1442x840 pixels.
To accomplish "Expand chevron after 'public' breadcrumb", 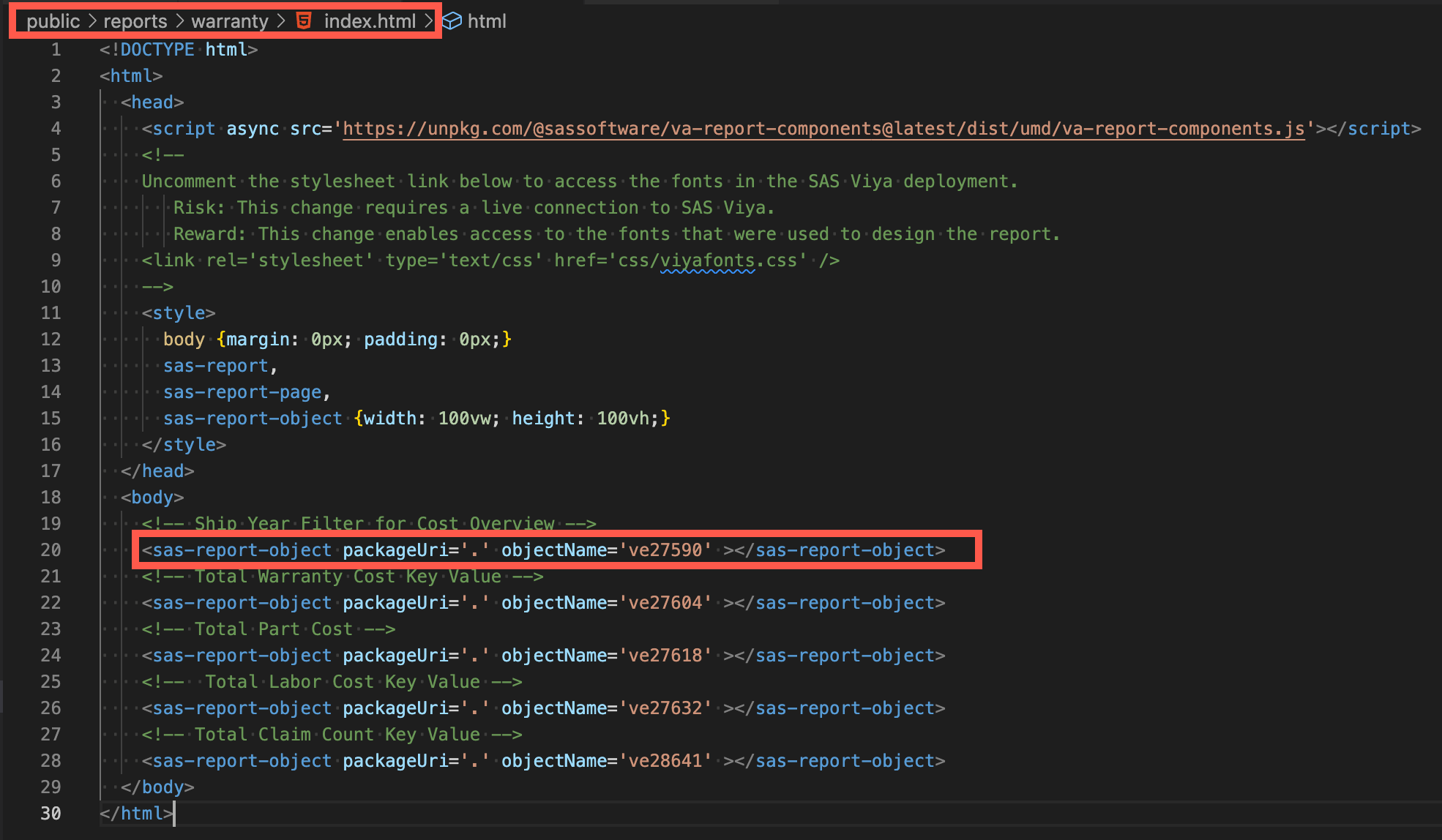I will (x=92, y=21).
